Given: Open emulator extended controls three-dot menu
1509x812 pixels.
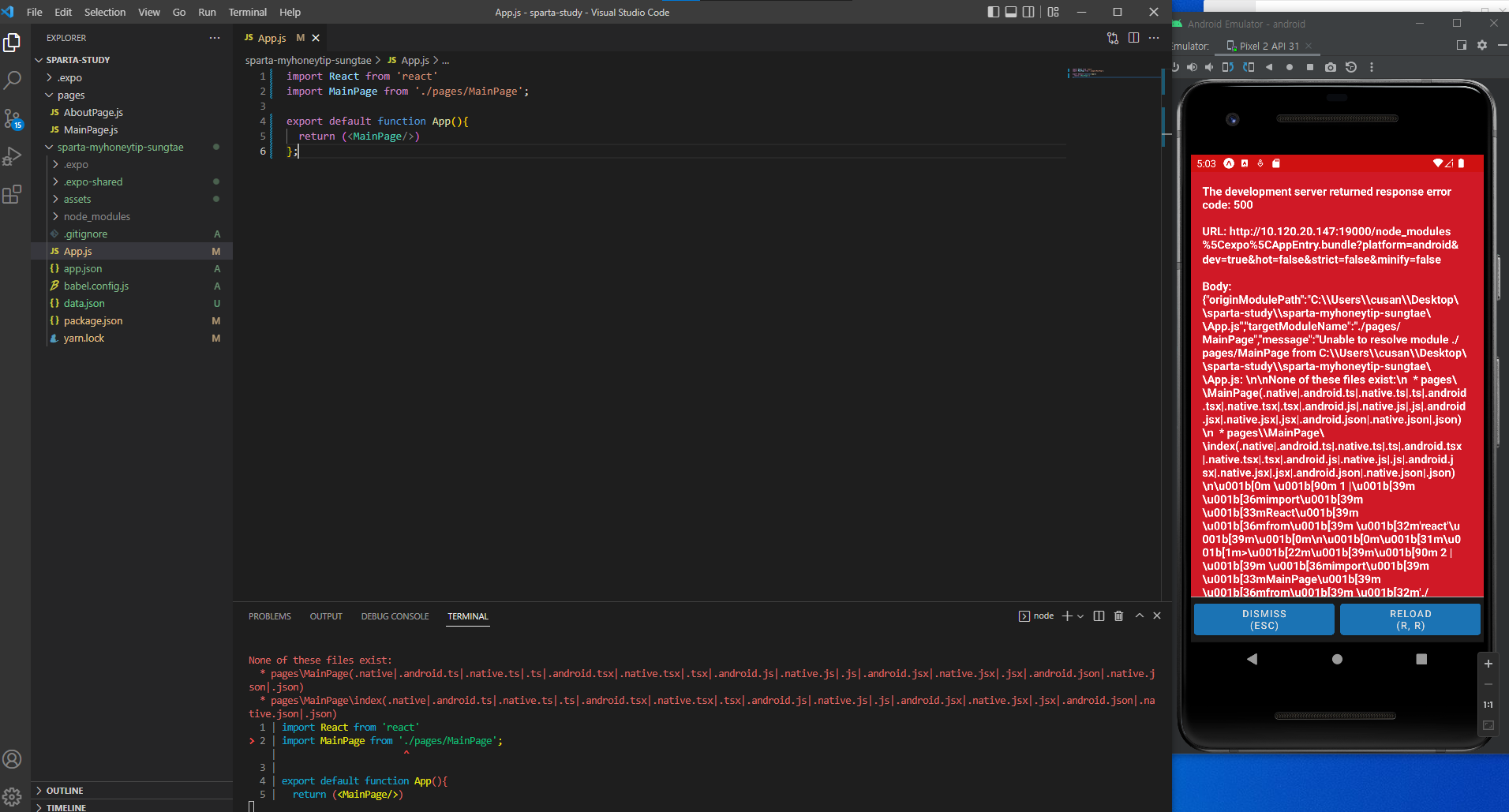Looking at the screenshot, I should click(1372, 67).
